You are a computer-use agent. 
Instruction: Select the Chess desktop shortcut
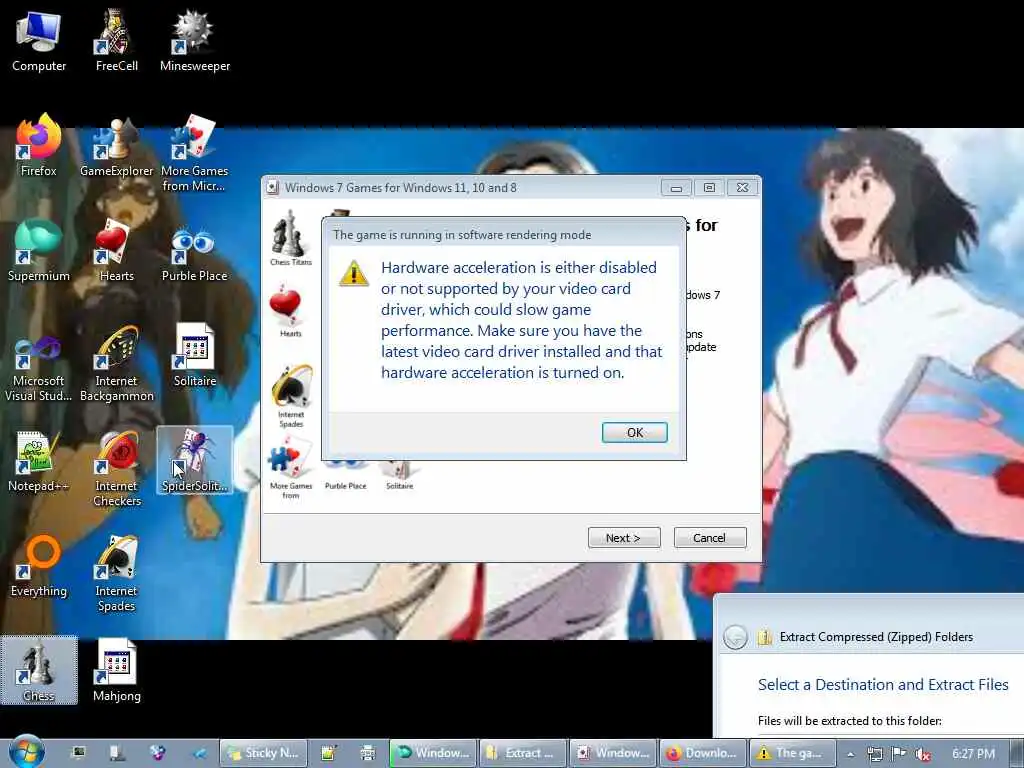point(39,671)
